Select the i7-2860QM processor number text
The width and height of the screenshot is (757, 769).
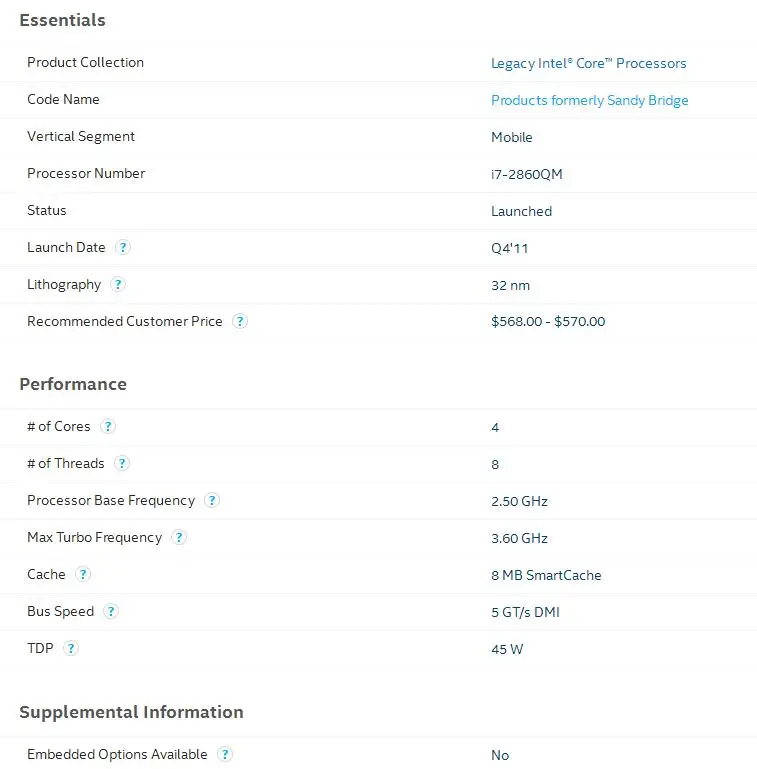pyautogui.click(x=527, y=174)
